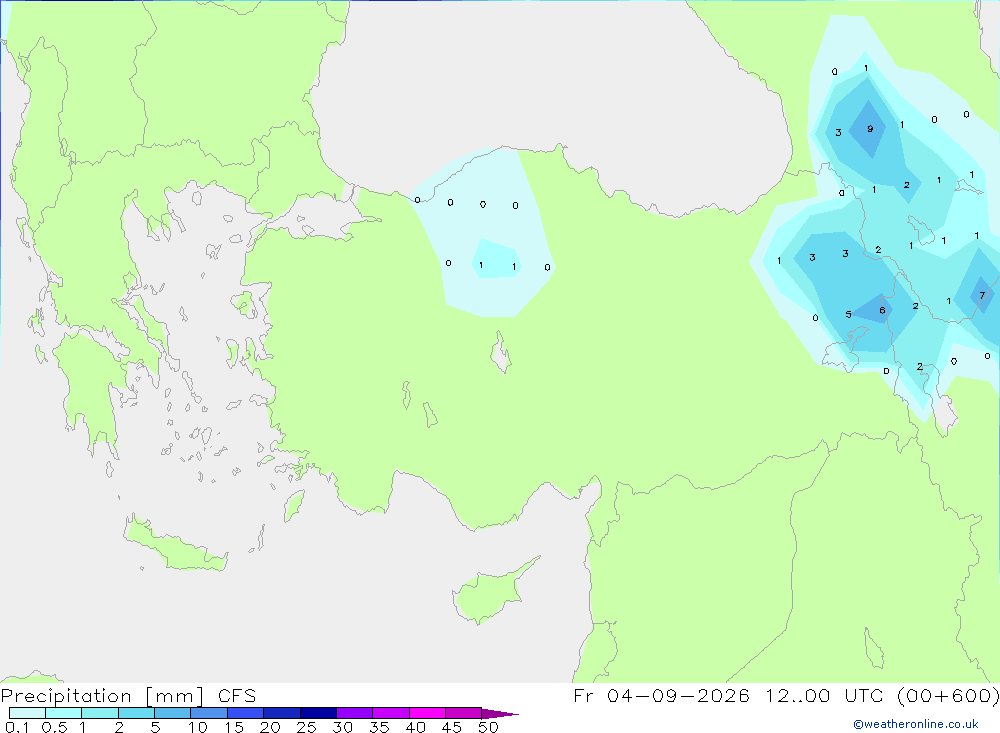Pick the 30–35 mm legend color swatch
This screenshot has height=733, width=1000.
(355, 713)
